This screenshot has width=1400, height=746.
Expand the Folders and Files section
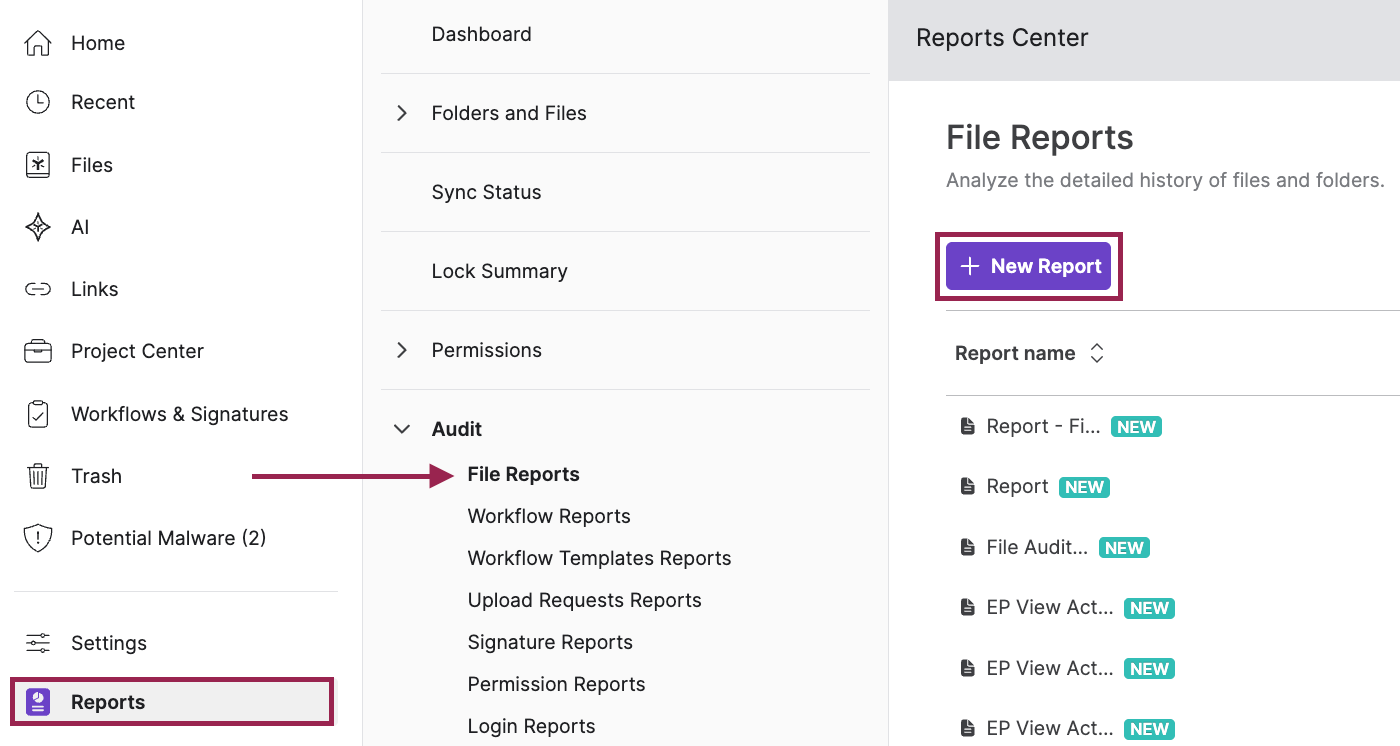coord(402,113)
